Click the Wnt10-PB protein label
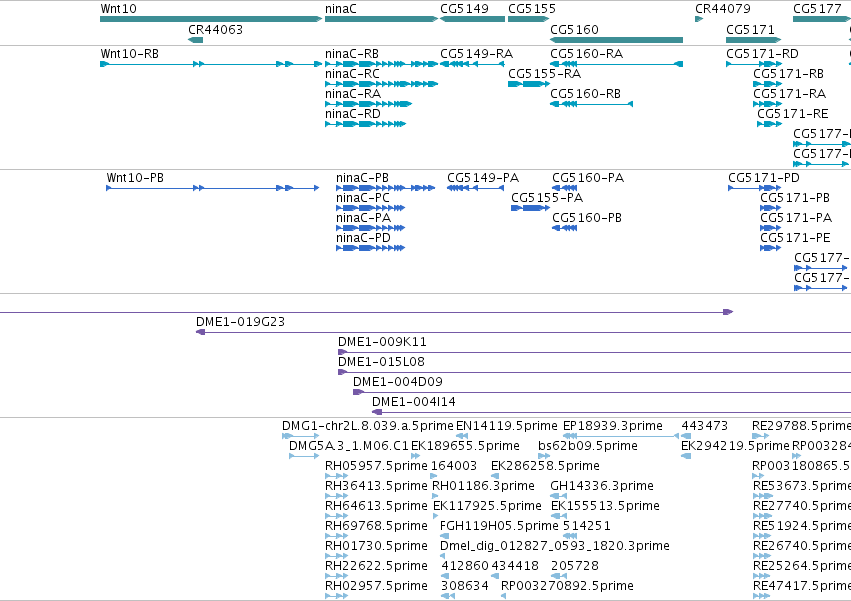The height and width of the screenshot is (601, 851). 135,178
